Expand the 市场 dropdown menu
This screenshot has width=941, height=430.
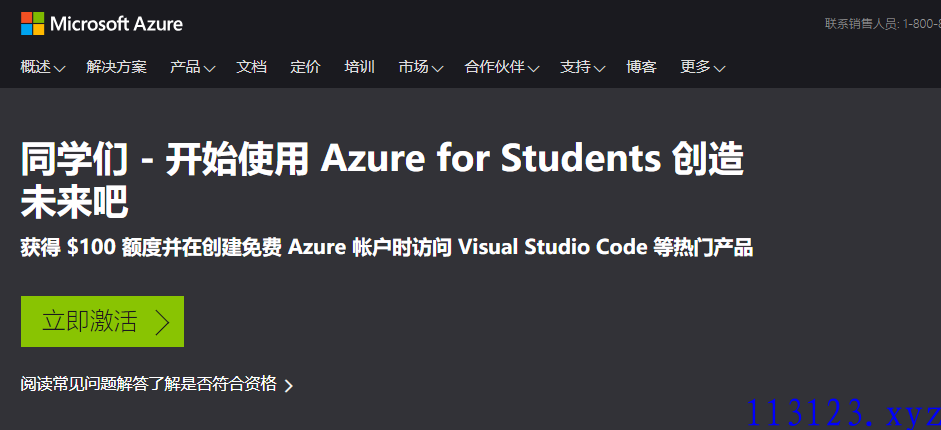click(x=421, y=67)
